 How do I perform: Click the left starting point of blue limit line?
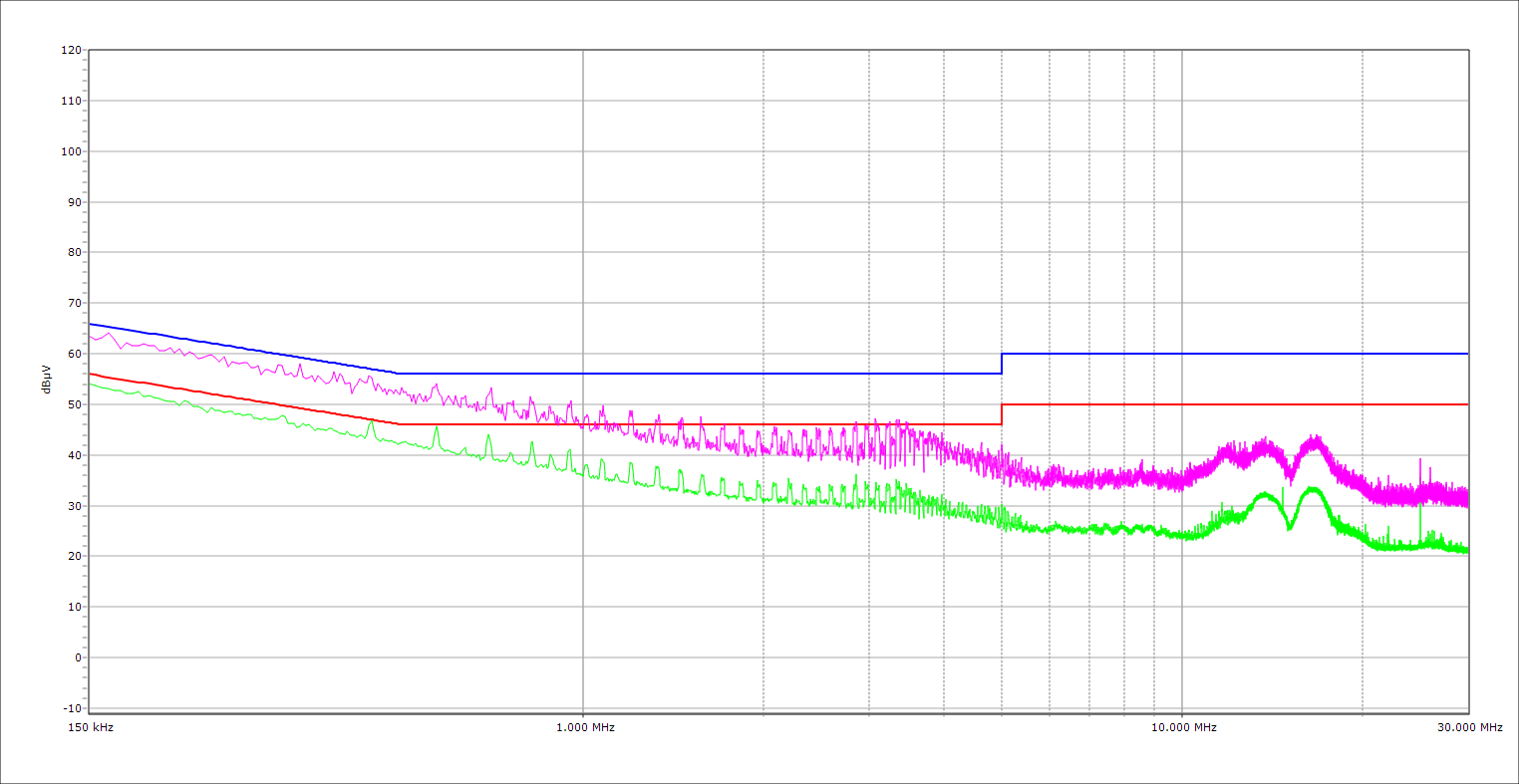[x=90, y=324]
